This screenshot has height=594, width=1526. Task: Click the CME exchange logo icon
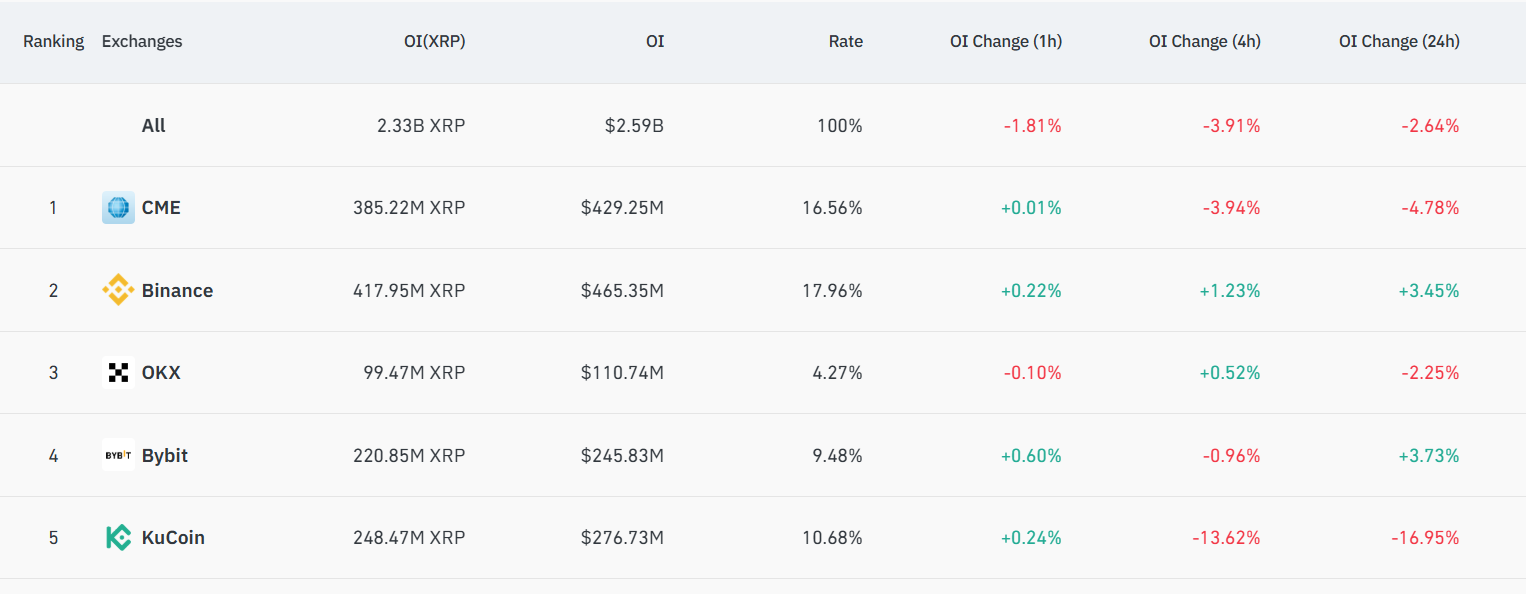(x=118, y=208)
